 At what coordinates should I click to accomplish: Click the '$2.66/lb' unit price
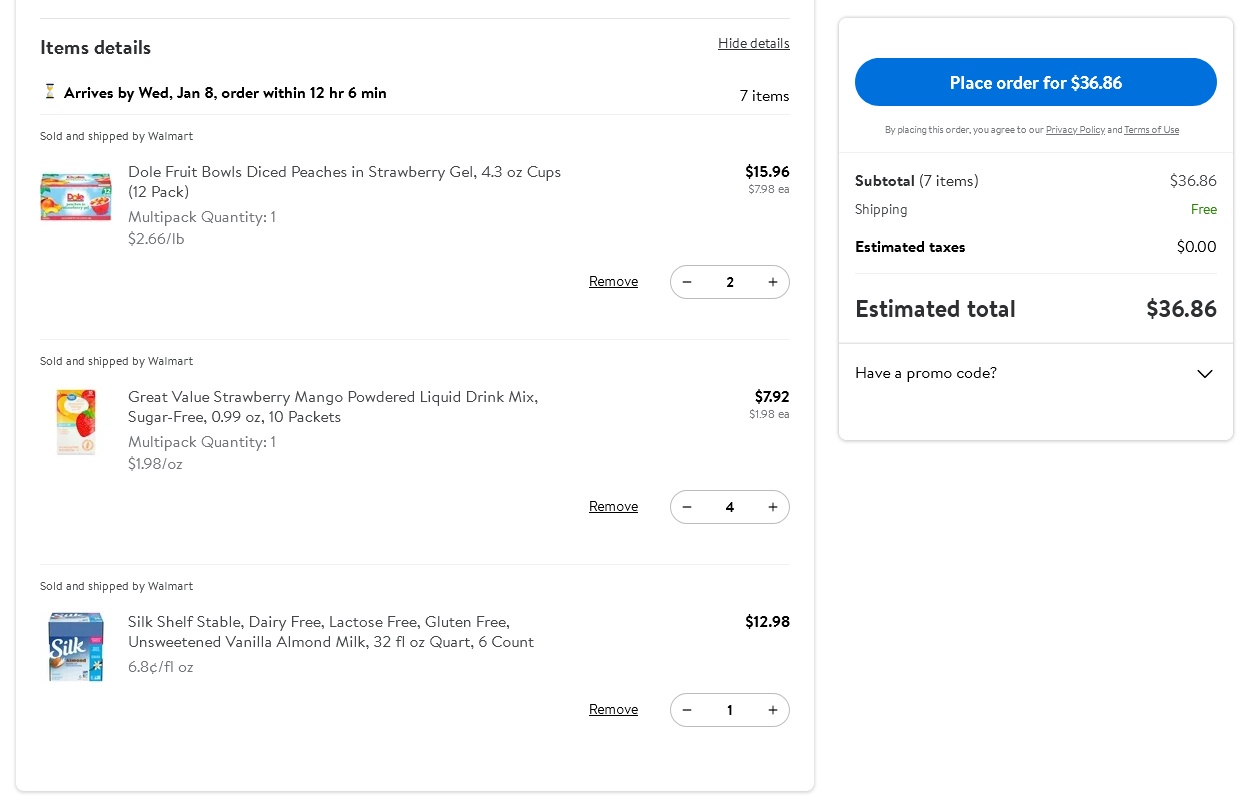[x=156, y=239]
